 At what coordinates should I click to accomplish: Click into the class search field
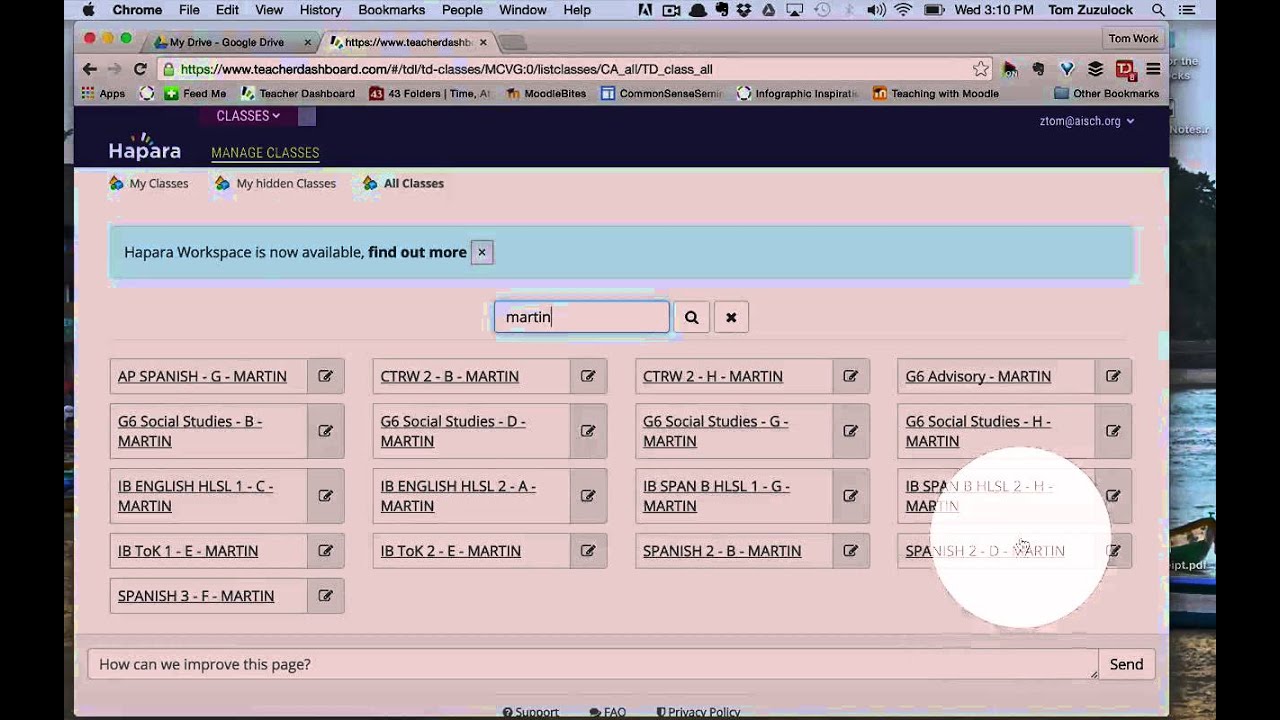(582, 317)
